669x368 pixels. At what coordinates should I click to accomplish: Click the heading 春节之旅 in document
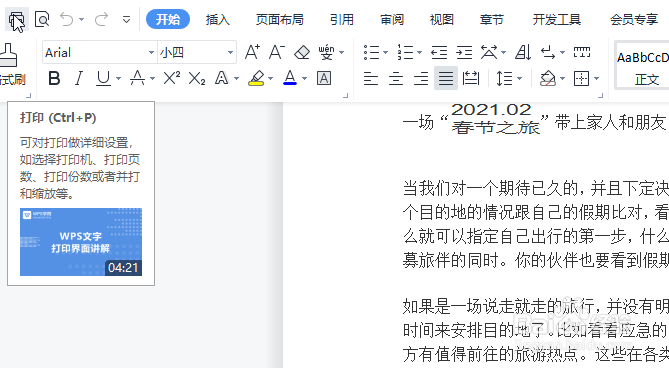tap(496, 127)
